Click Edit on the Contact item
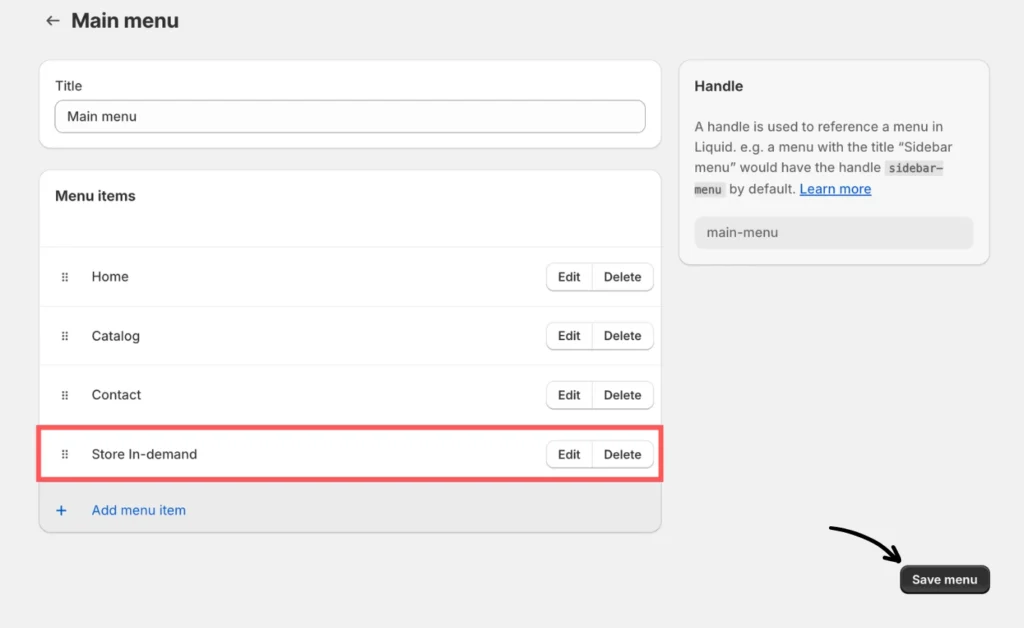This screenshot has height=628, width=1024. [x=569, y=395]
